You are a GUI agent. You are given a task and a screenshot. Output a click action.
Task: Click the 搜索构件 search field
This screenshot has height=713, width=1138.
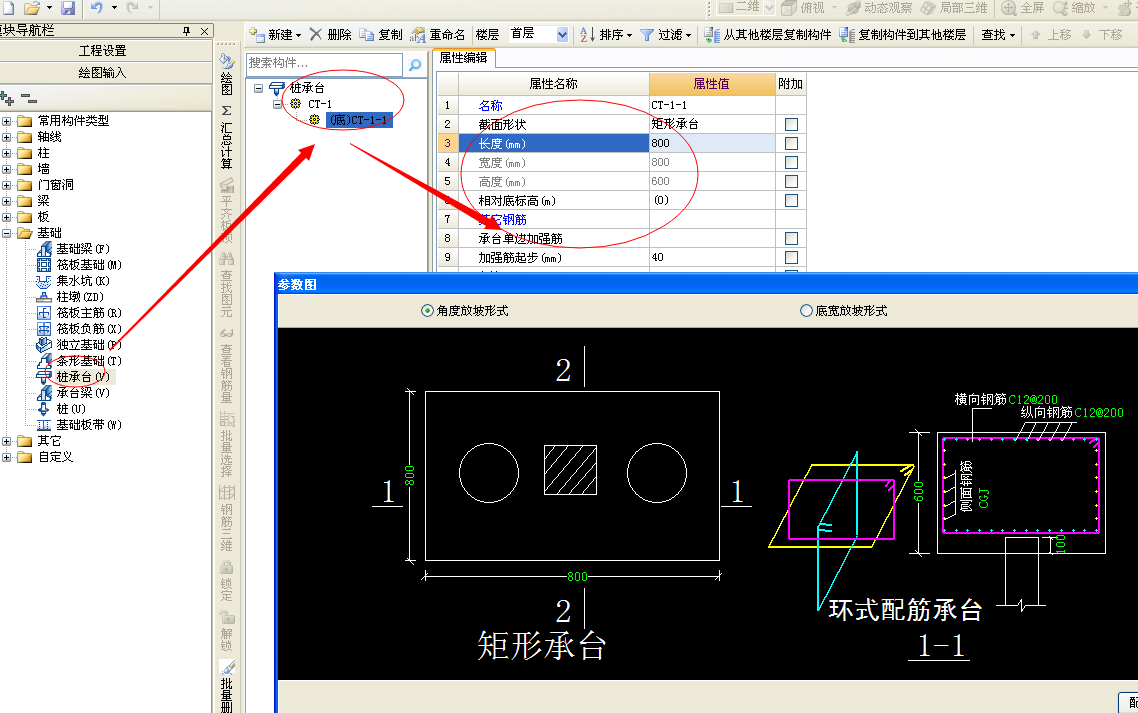[x=324, y=63]
